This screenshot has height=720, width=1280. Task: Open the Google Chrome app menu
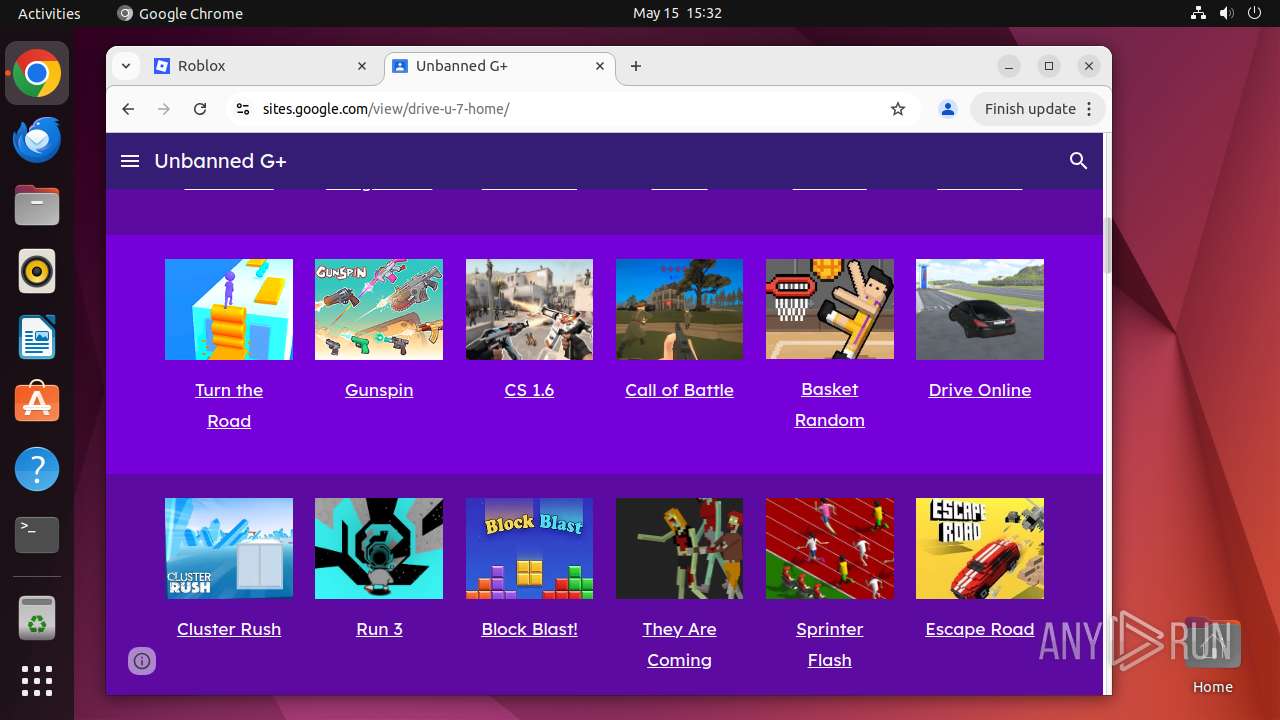coord(180,13)
